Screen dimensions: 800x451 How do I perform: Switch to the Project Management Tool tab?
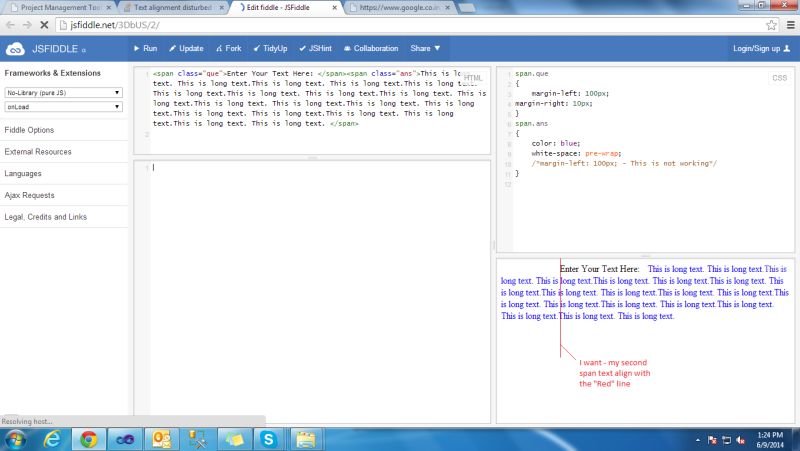pos(59,8)
